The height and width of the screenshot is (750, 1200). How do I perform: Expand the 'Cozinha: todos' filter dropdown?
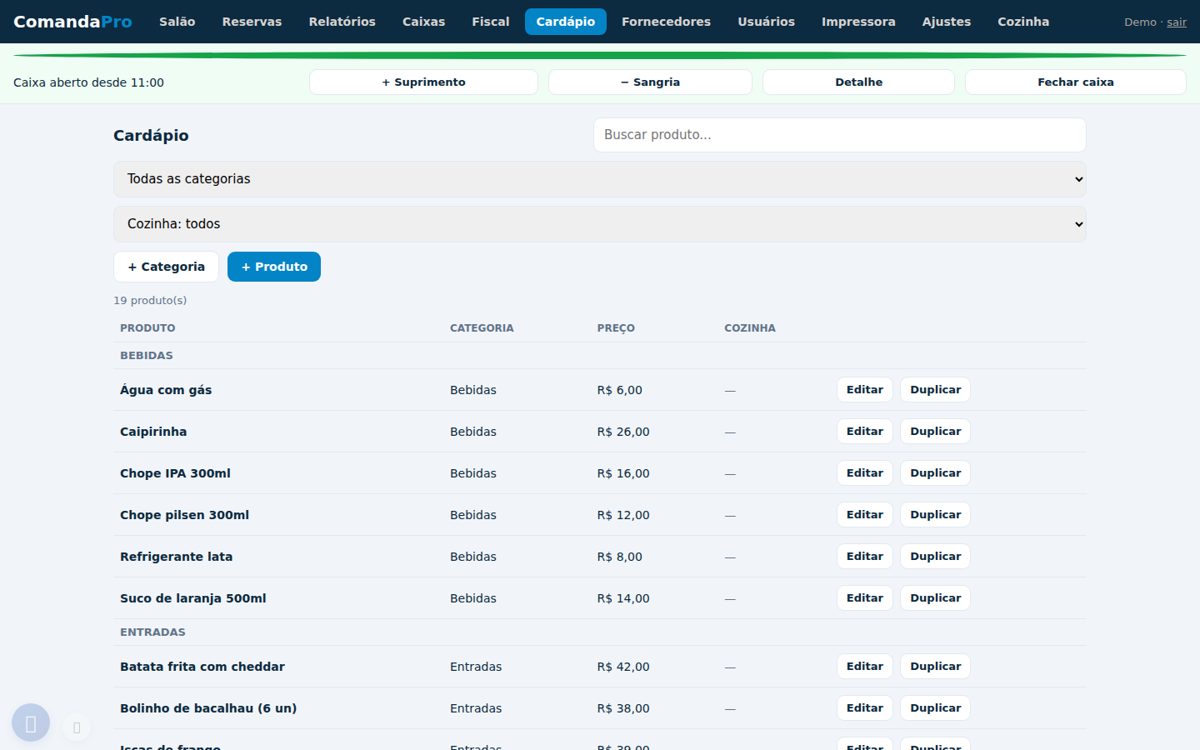click(600, 224)
